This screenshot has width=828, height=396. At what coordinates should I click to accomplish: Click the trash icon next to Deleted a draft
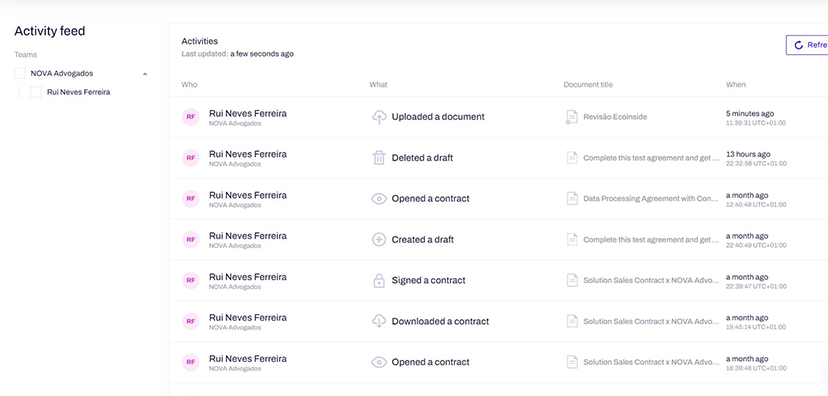click(379, 158)
